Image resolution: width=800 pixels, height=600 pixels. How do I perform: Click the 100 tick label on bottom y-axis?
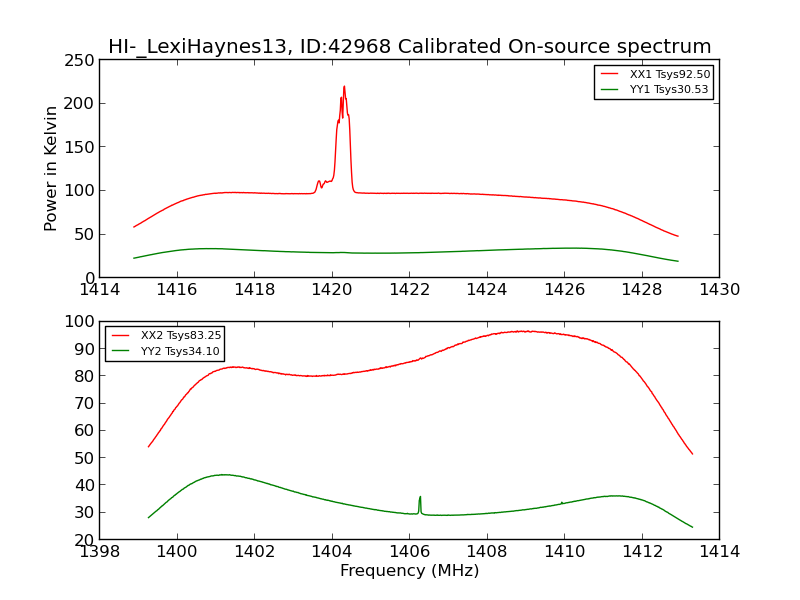click(x=78, y=322)
